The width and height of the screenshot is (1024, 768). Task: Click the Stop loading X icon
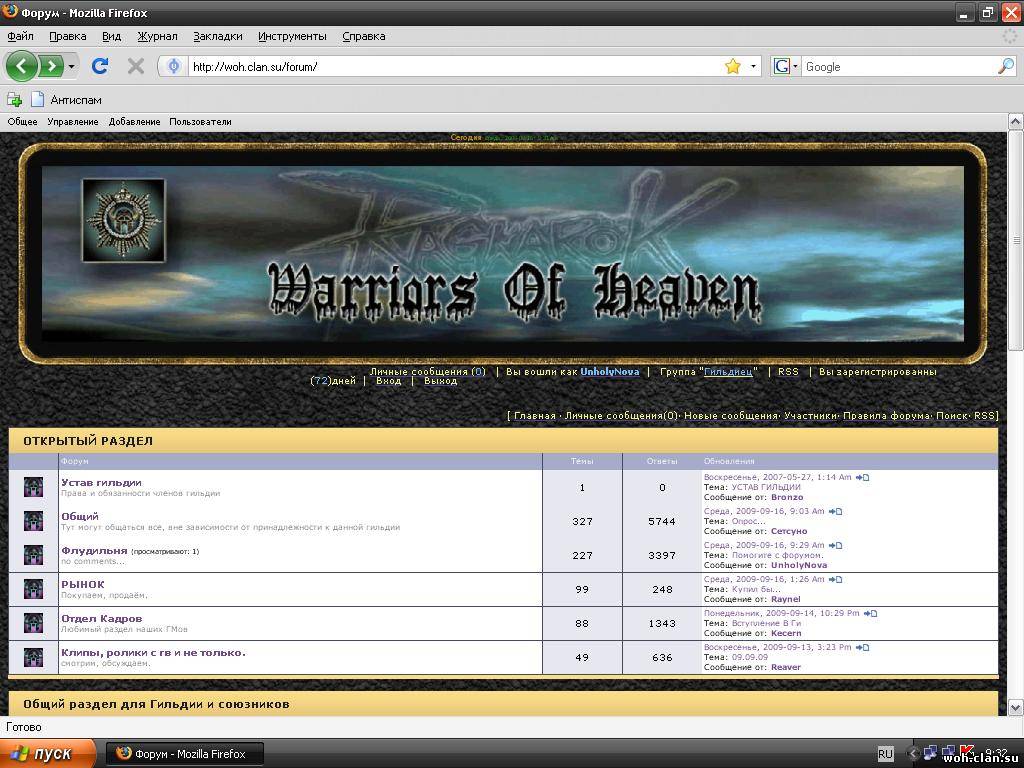pyautogui.click(x=136, y=66)
